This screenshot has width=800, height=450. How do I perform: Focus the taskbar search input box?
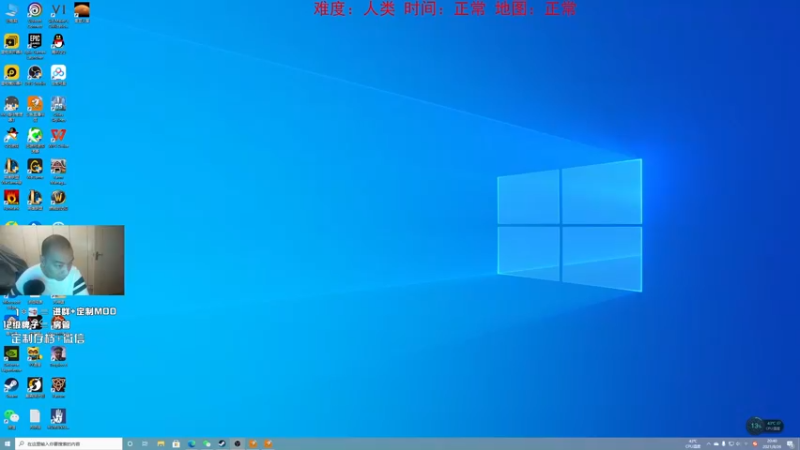[69, 444]
